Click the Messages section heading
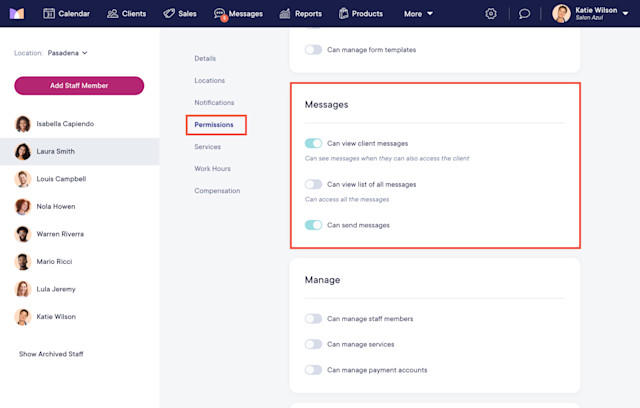640x408 pixels. coord(327,105)
